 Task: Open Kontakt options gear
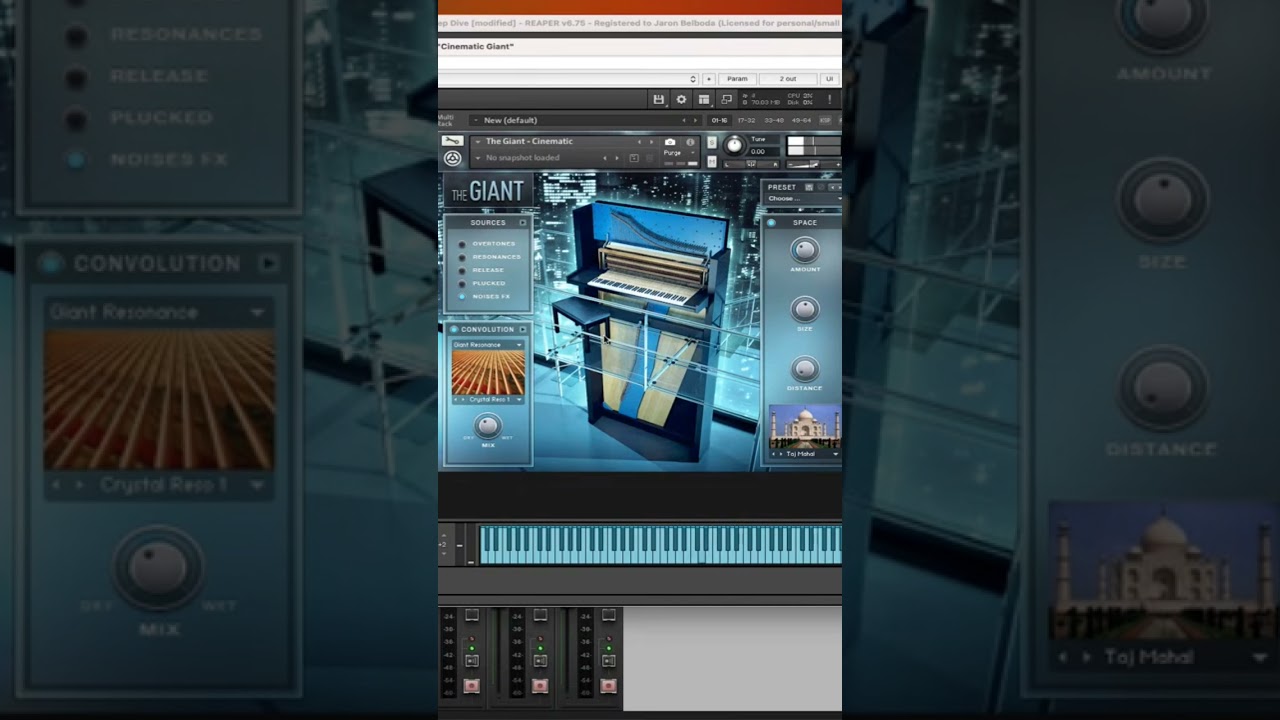681,99
